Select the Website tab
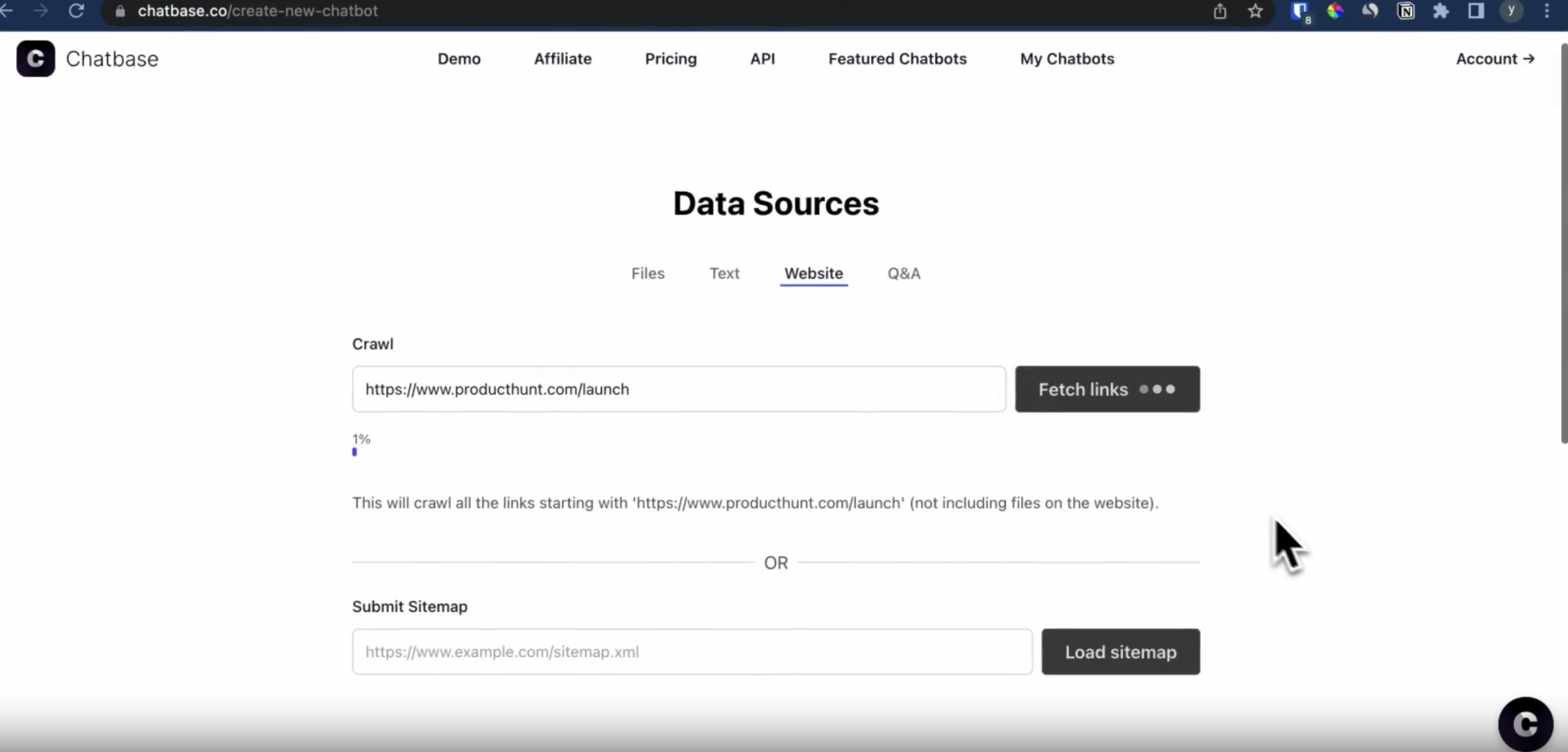This screenshot has width=1568, height=752. tap(813, 273)
